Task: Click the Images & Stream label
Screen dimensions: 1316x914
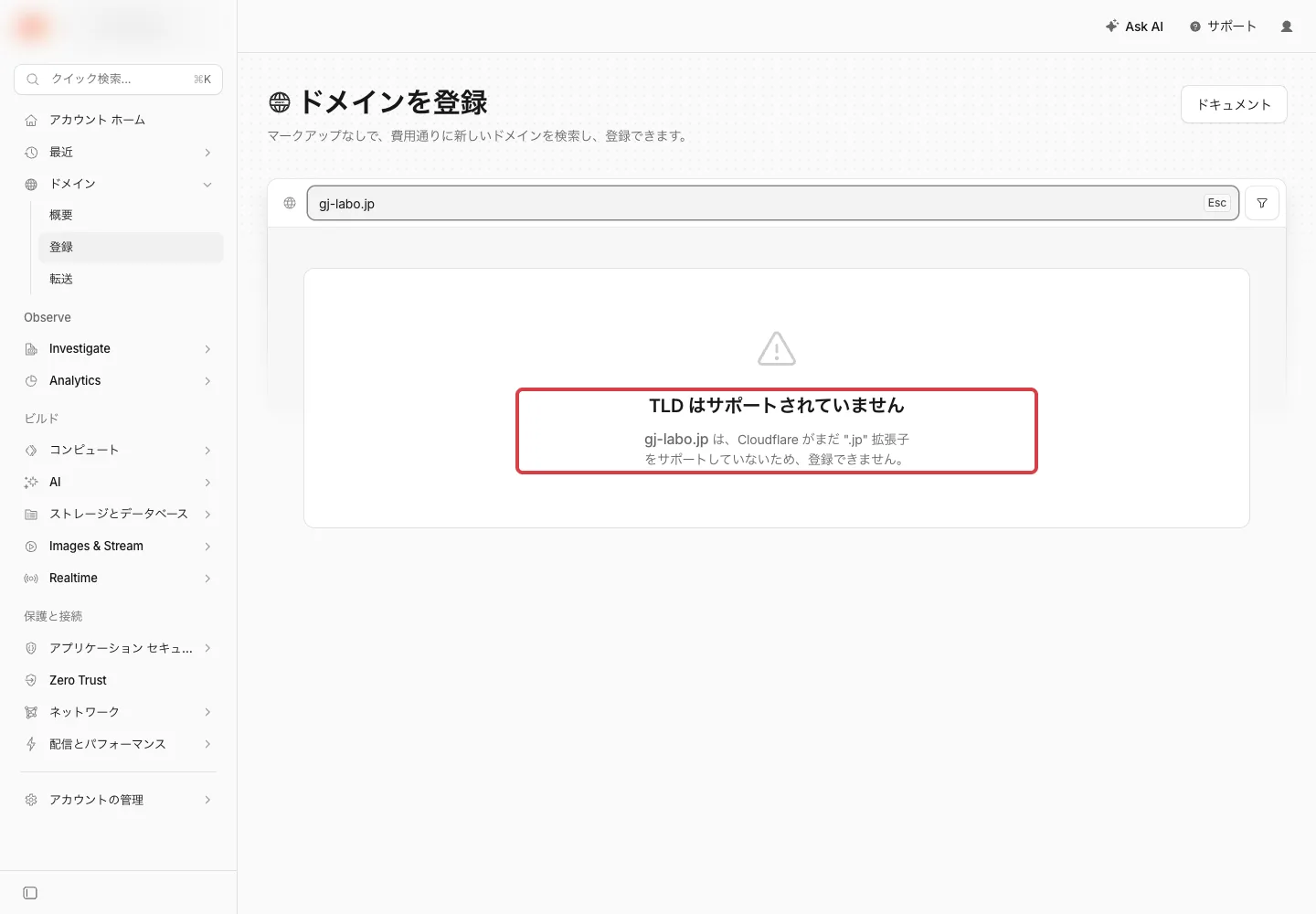Action: point(96,547)
